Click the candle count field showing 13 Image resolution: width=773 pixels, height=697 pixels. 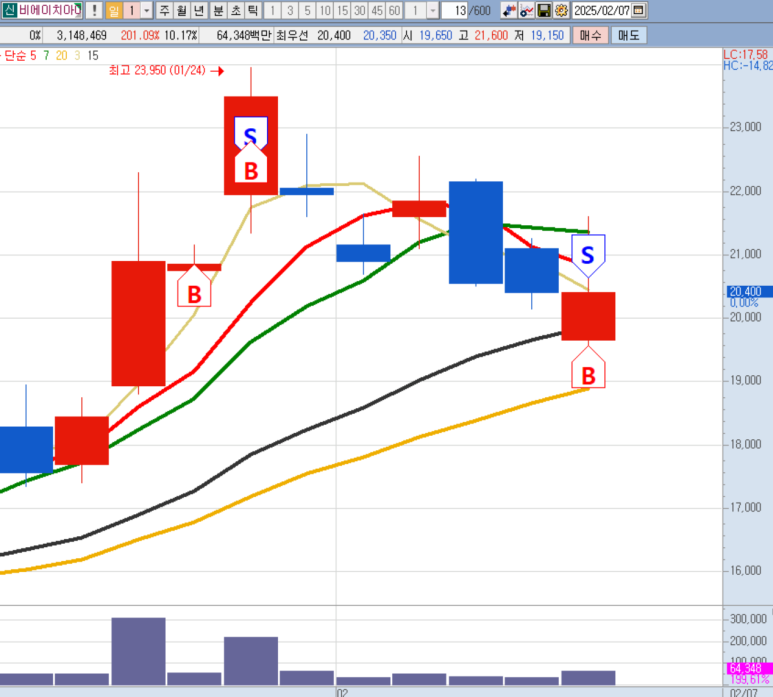(455, 10)
